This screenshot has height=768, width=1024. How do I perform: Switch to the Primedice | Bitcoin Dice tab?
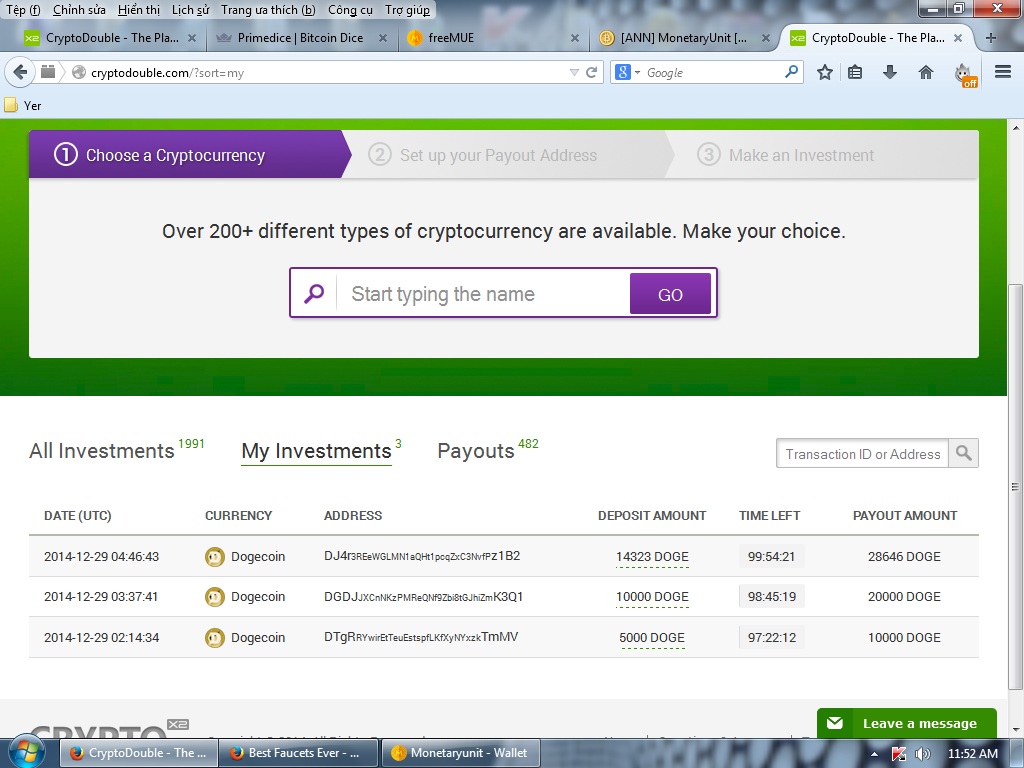[x=300, y=38]
